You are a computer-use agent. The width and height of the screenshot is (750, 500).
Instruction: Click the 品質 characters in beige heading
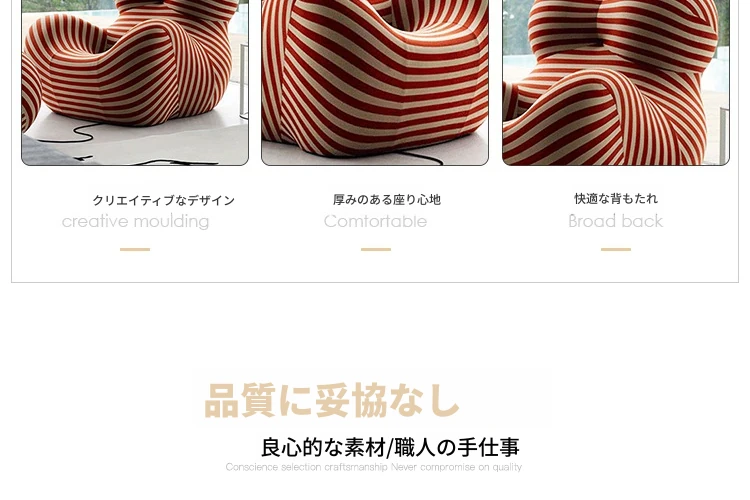click(240, 400)
